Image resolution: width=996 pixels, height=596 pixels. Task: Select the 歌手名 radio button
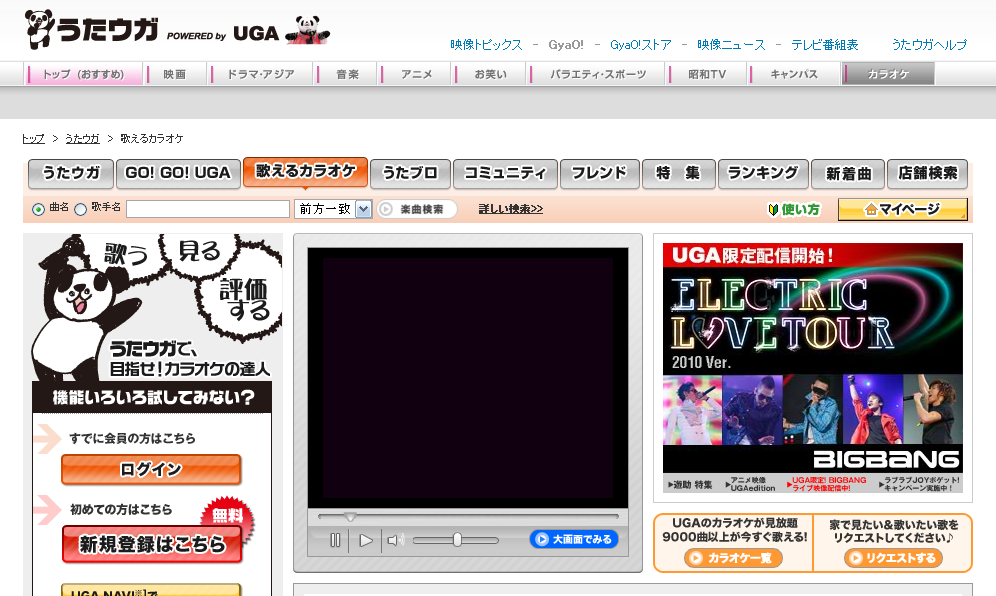81,209
